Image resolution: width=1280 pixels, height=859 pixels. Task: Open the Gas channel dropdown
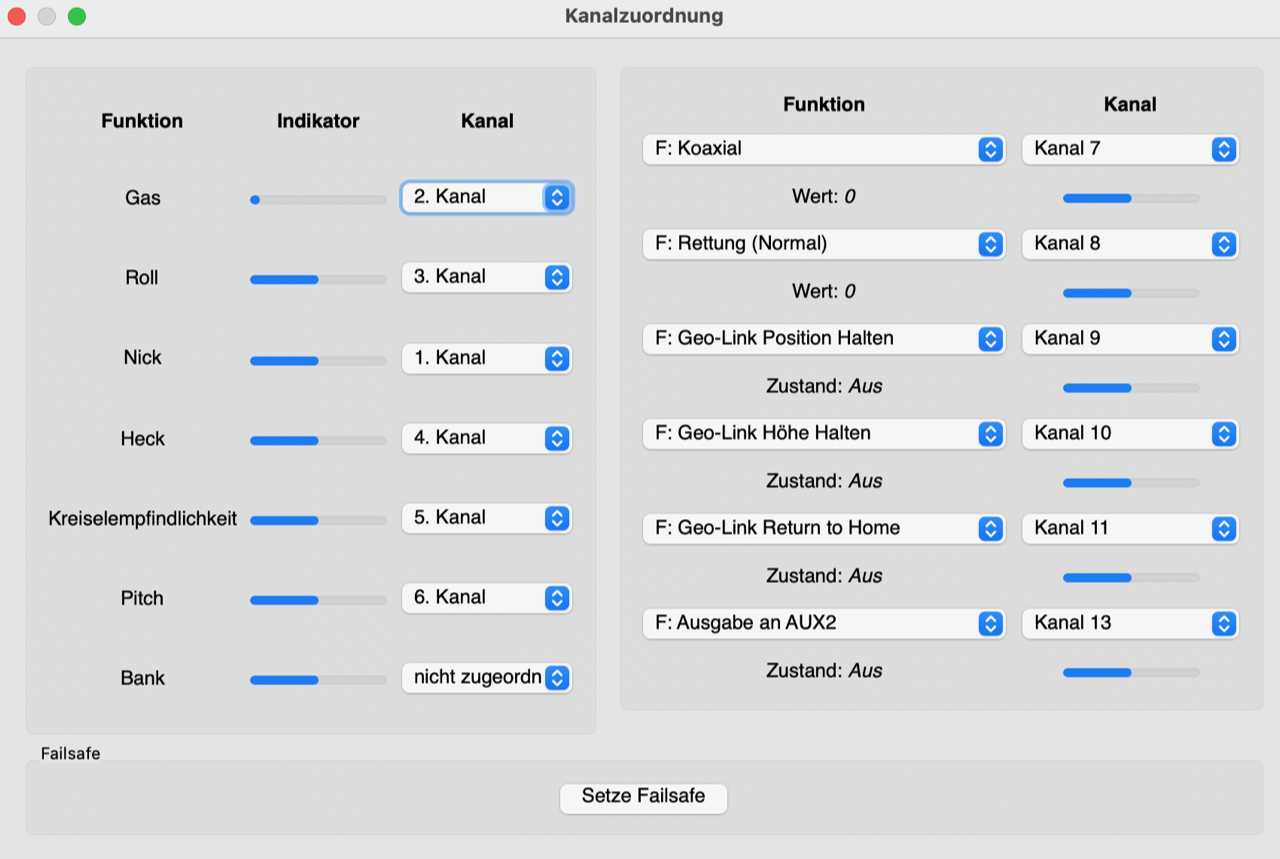point(487,198)
